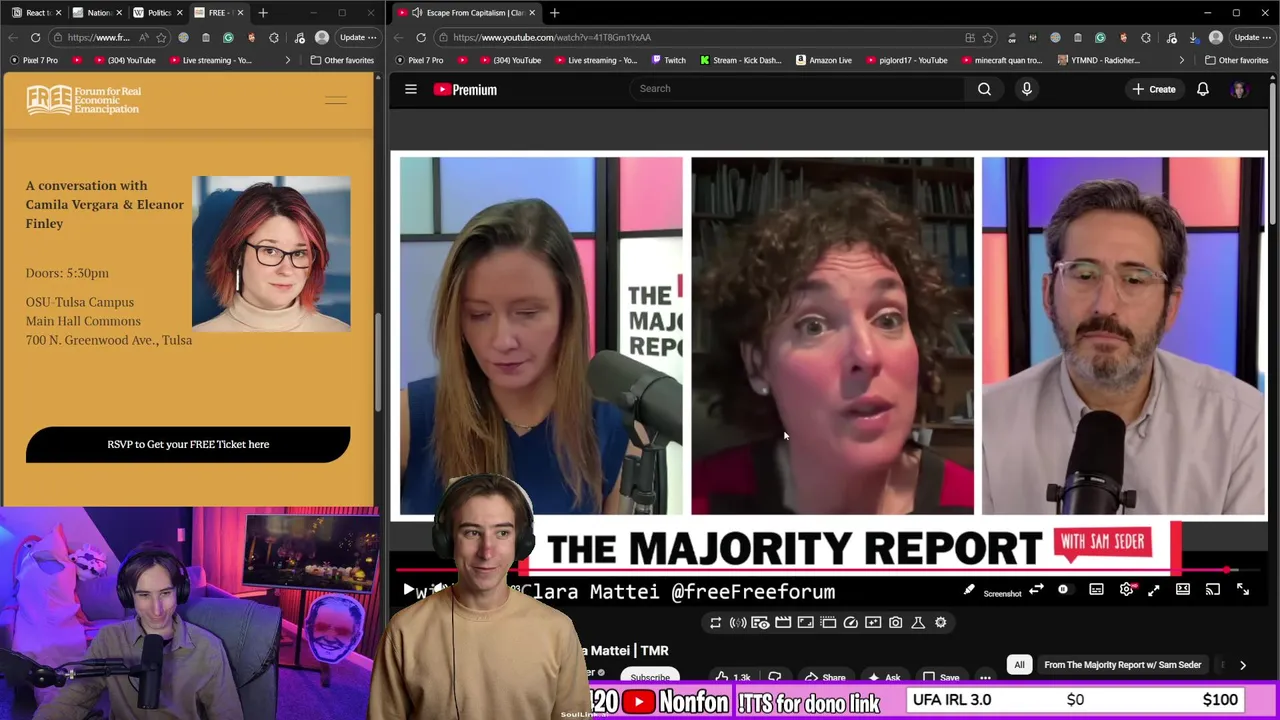Click the Ask button under the video
Image resolution: width=1280 pixels, height=720 pixels.
tap(884, 677)
